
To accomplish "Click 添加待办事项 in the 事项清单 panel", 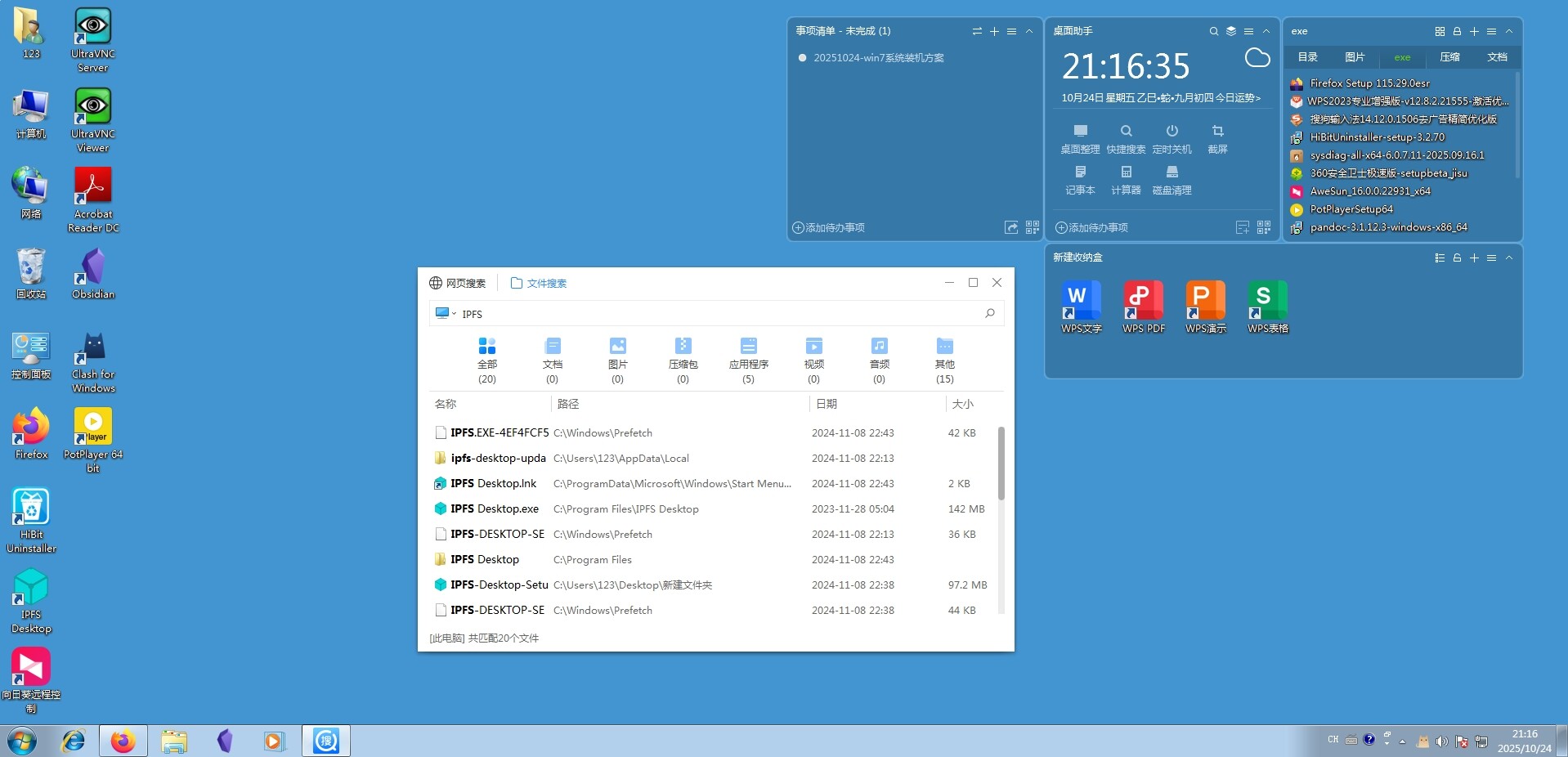I will click(x=829, y=227).
